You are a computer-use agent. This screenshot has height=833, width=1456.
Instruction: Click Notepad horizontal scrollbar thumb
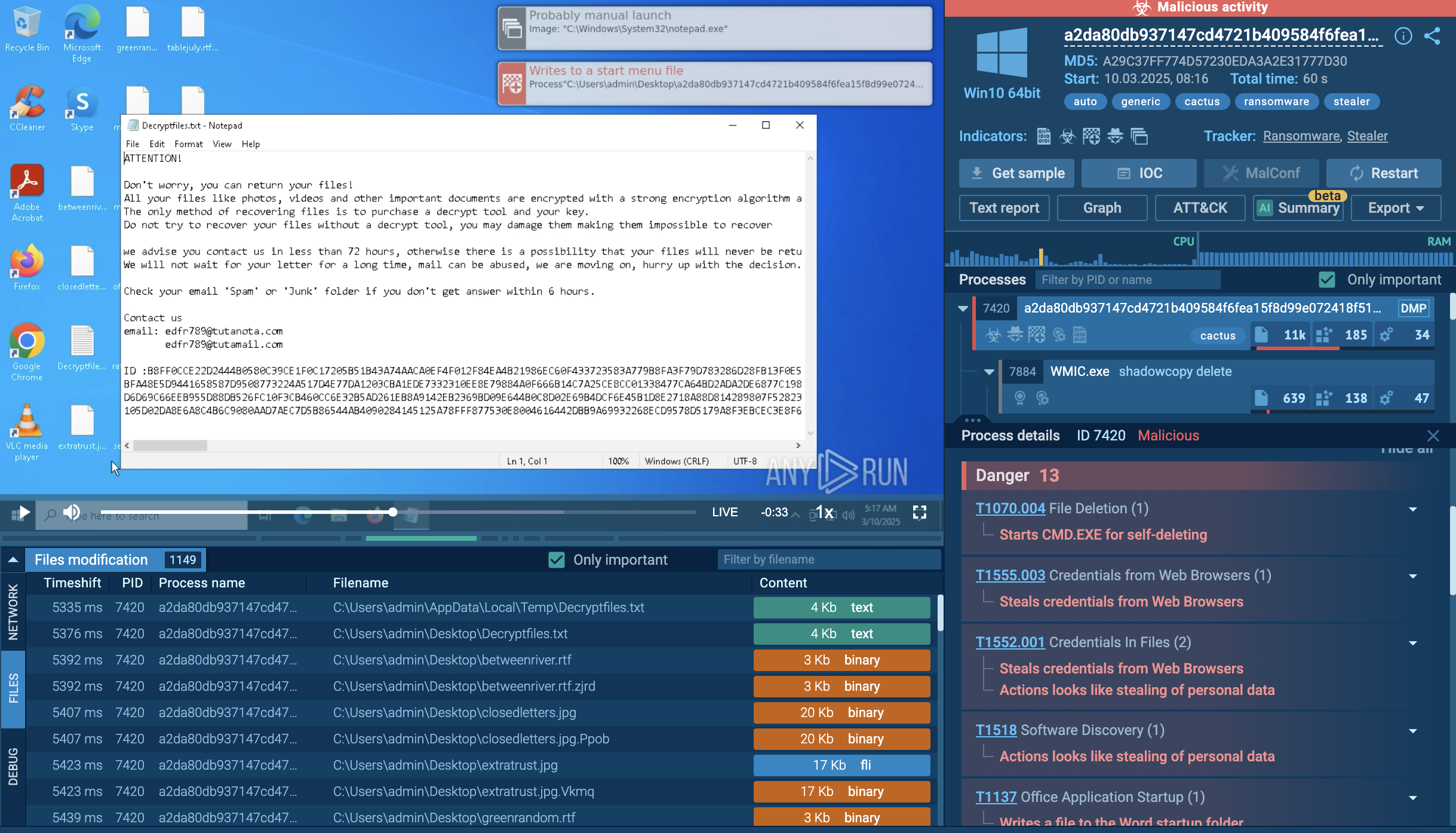tap(170, 446)
